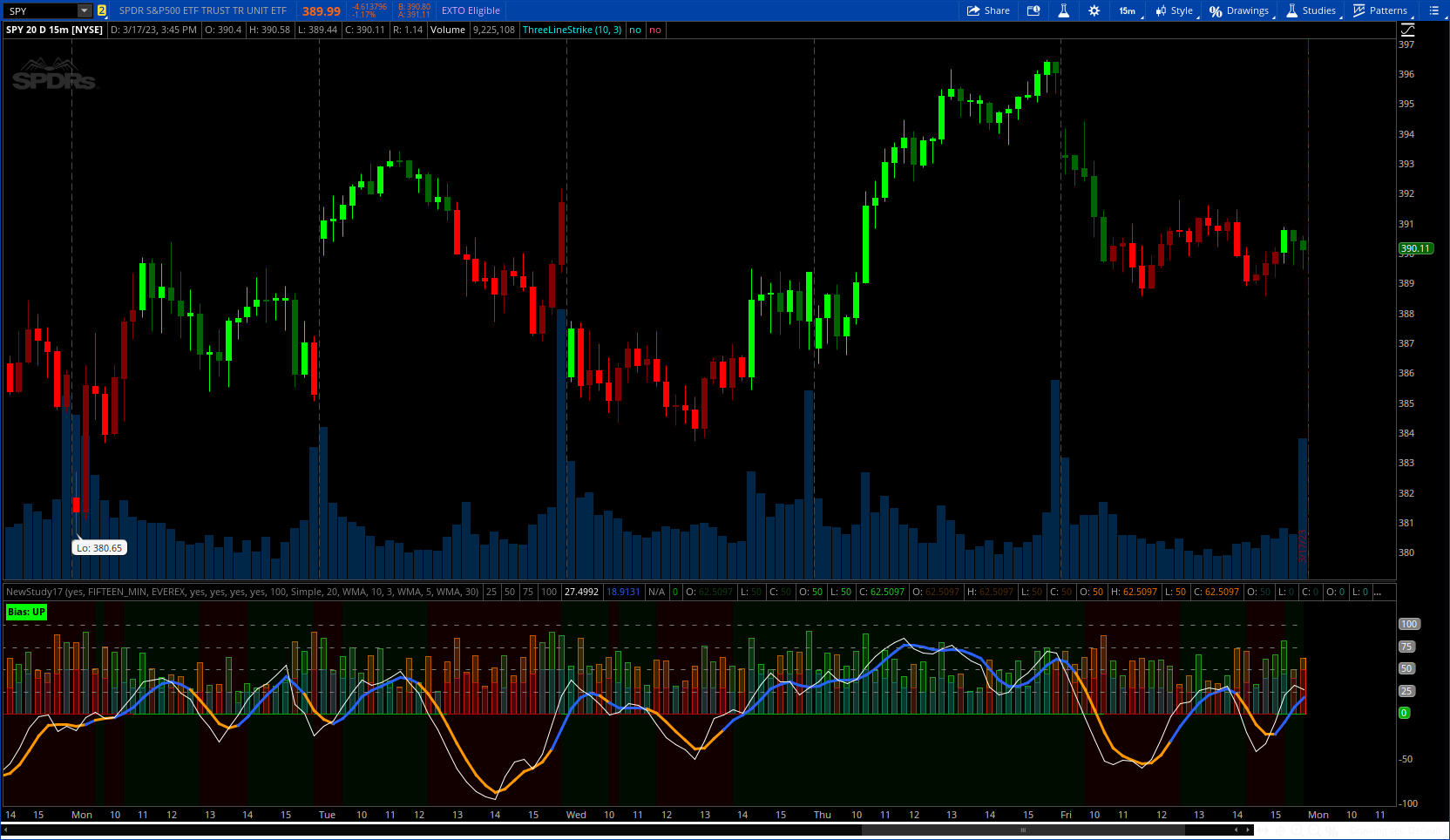Expand the Studies dropdown

1311,10
